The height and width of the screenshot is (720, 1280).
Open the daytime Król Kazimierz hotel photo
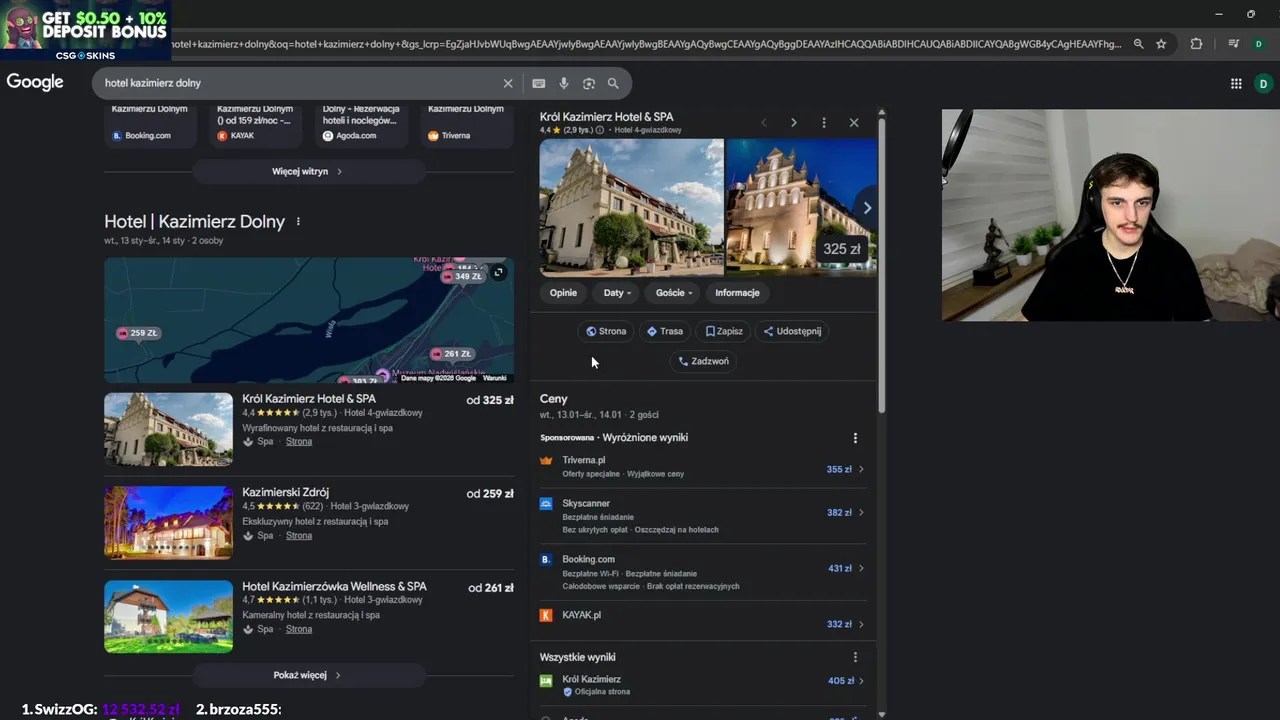point(632,208)
